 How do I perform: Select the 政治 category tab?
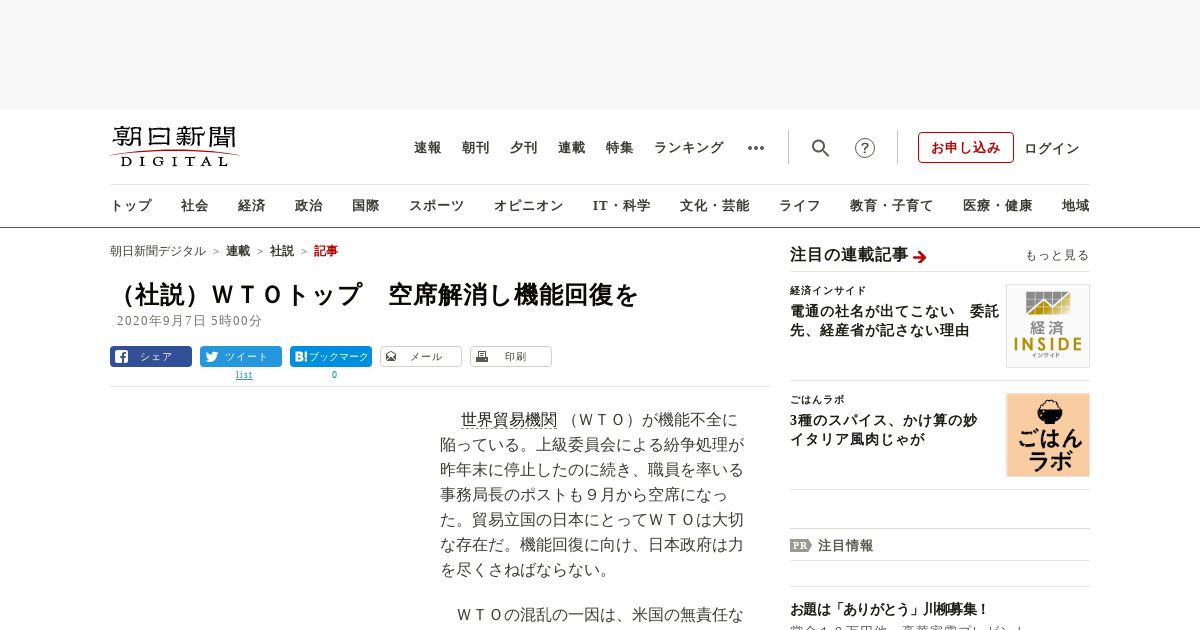pyautogui.click(x=309, y=206)
